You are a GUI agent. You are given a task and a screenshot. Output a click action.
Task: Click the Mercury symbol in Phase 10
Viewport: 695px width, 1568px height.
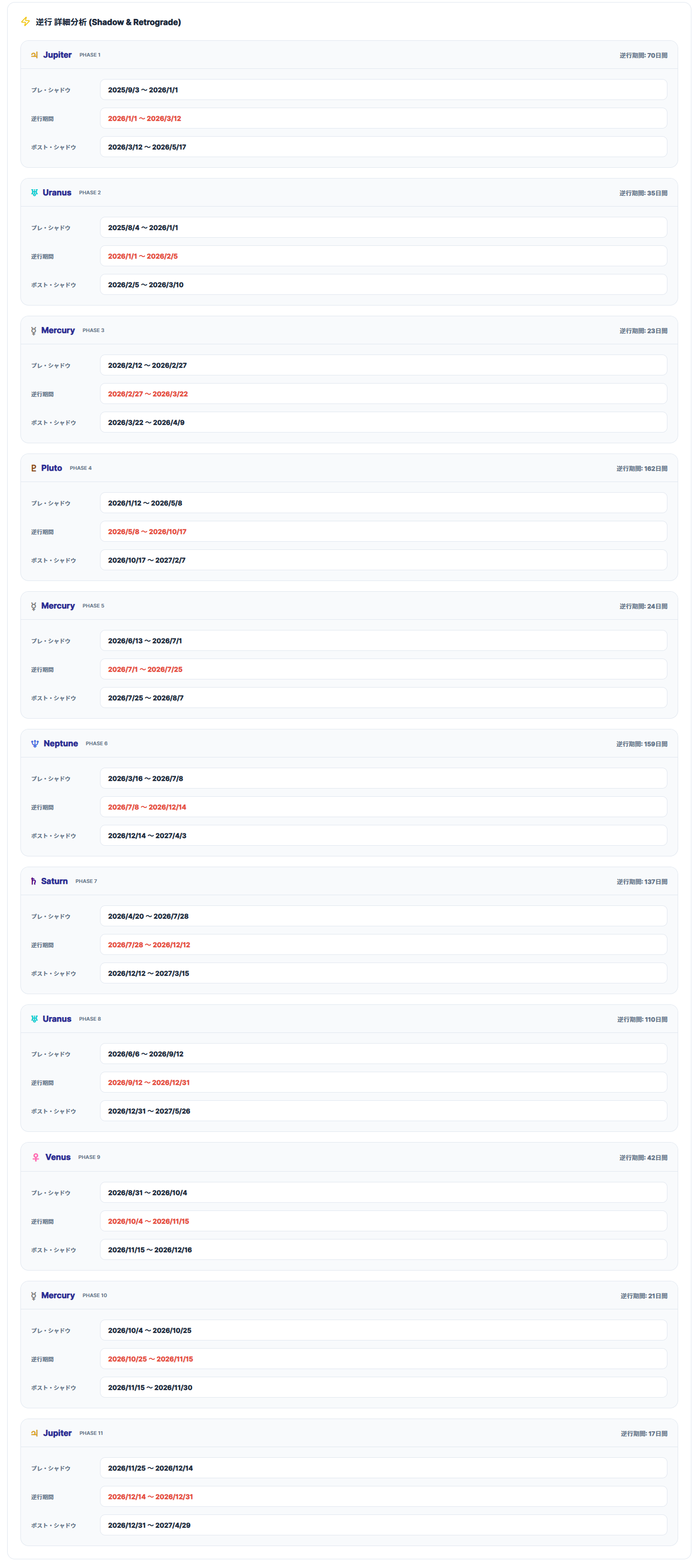(x=34, y=1296)
